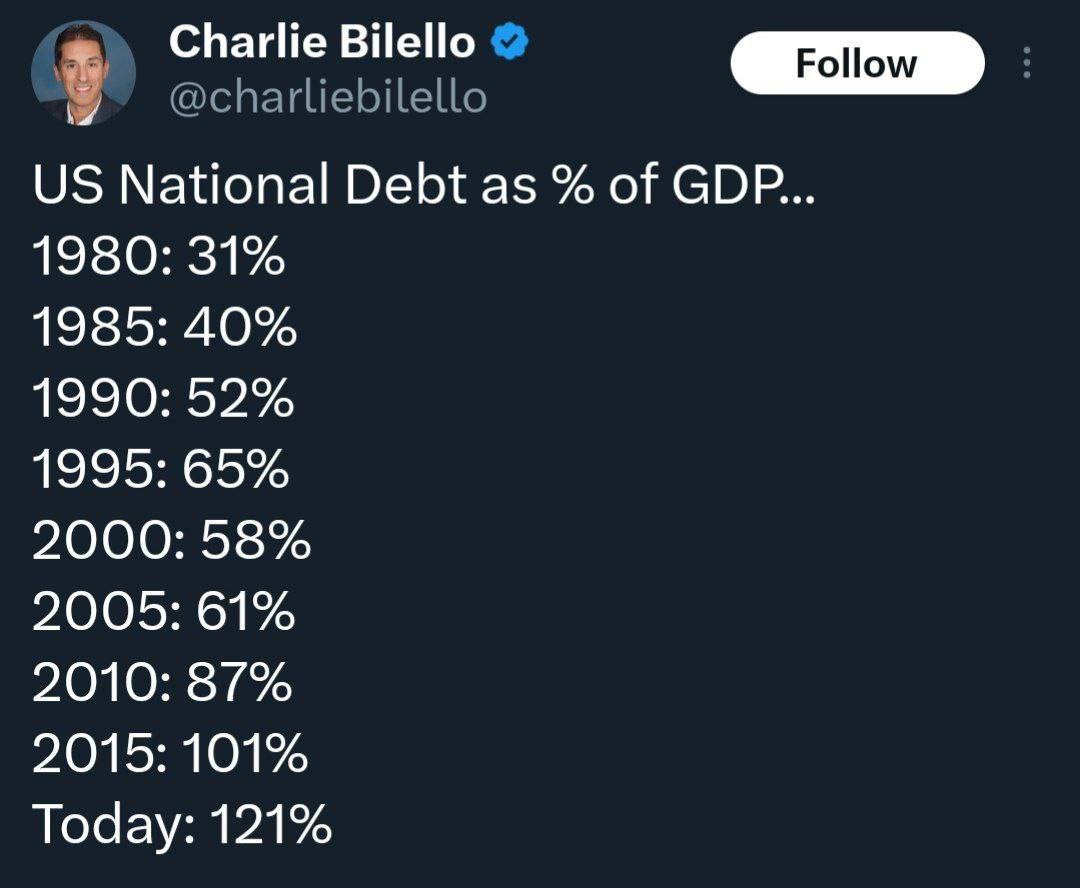Select the '2010: 87%' line
The height and width of the screenshot is (888, 1080).
tap(163, 682)
